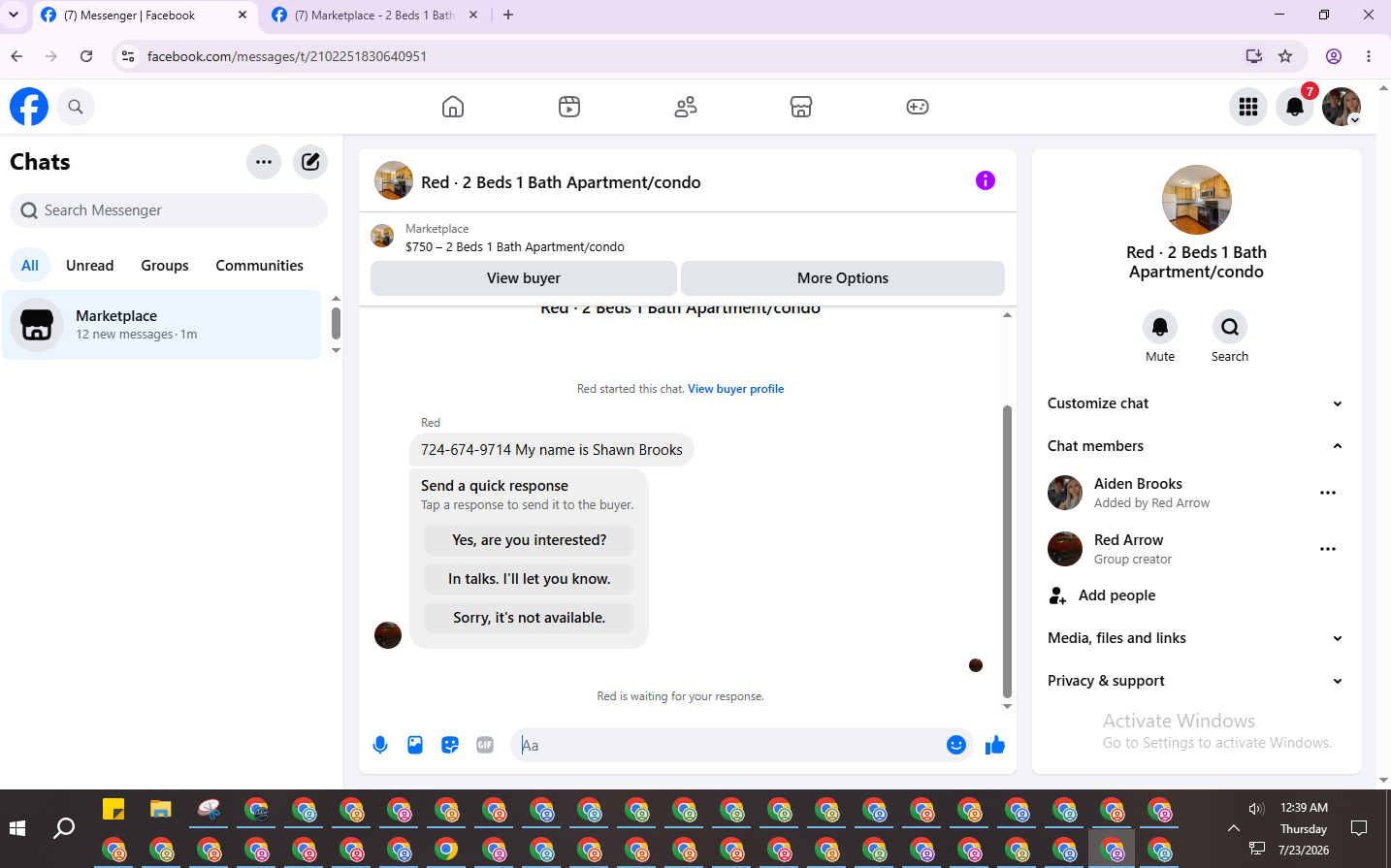Viewport: 1391px width, 868px height.
Task: Bookmark this page with the star icon
Action: coord(1285,56)
